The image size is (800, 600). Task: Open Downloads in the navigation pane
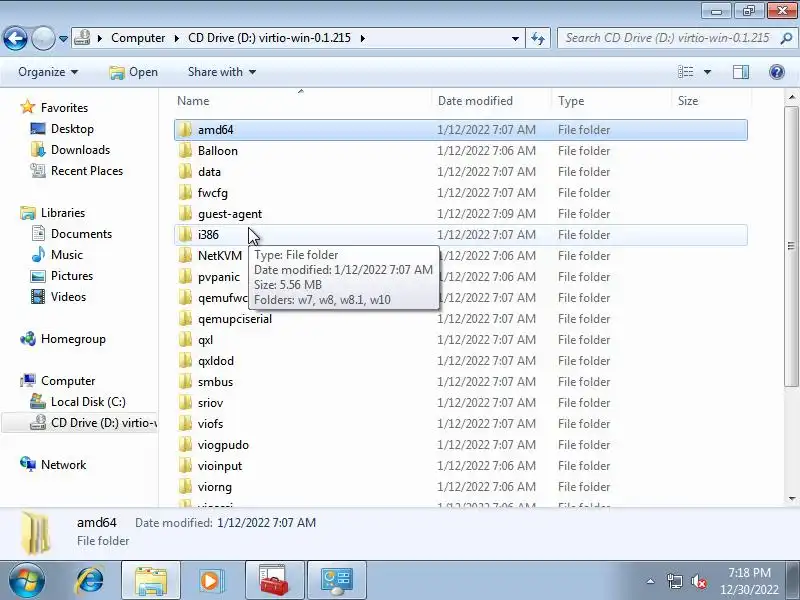pyautogui.click(x=80, y=149)
